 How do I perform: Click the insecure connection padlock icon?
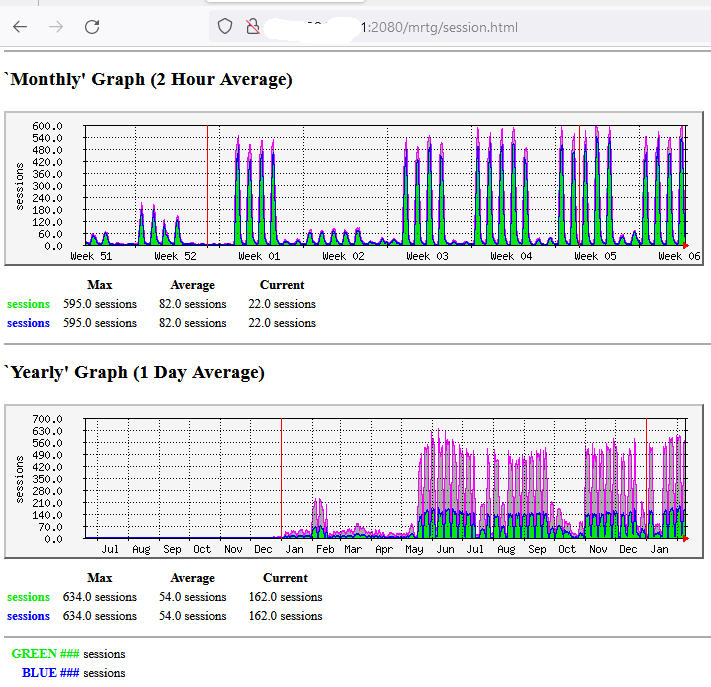click(254, 27)
